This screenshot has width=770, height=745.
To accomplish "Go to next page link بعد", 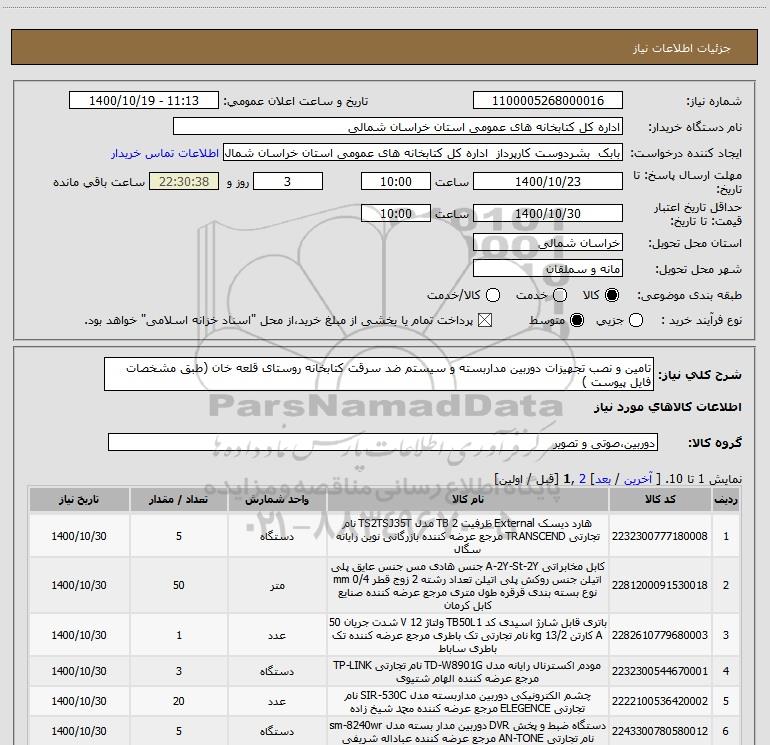I will click(x=603, y=479).
